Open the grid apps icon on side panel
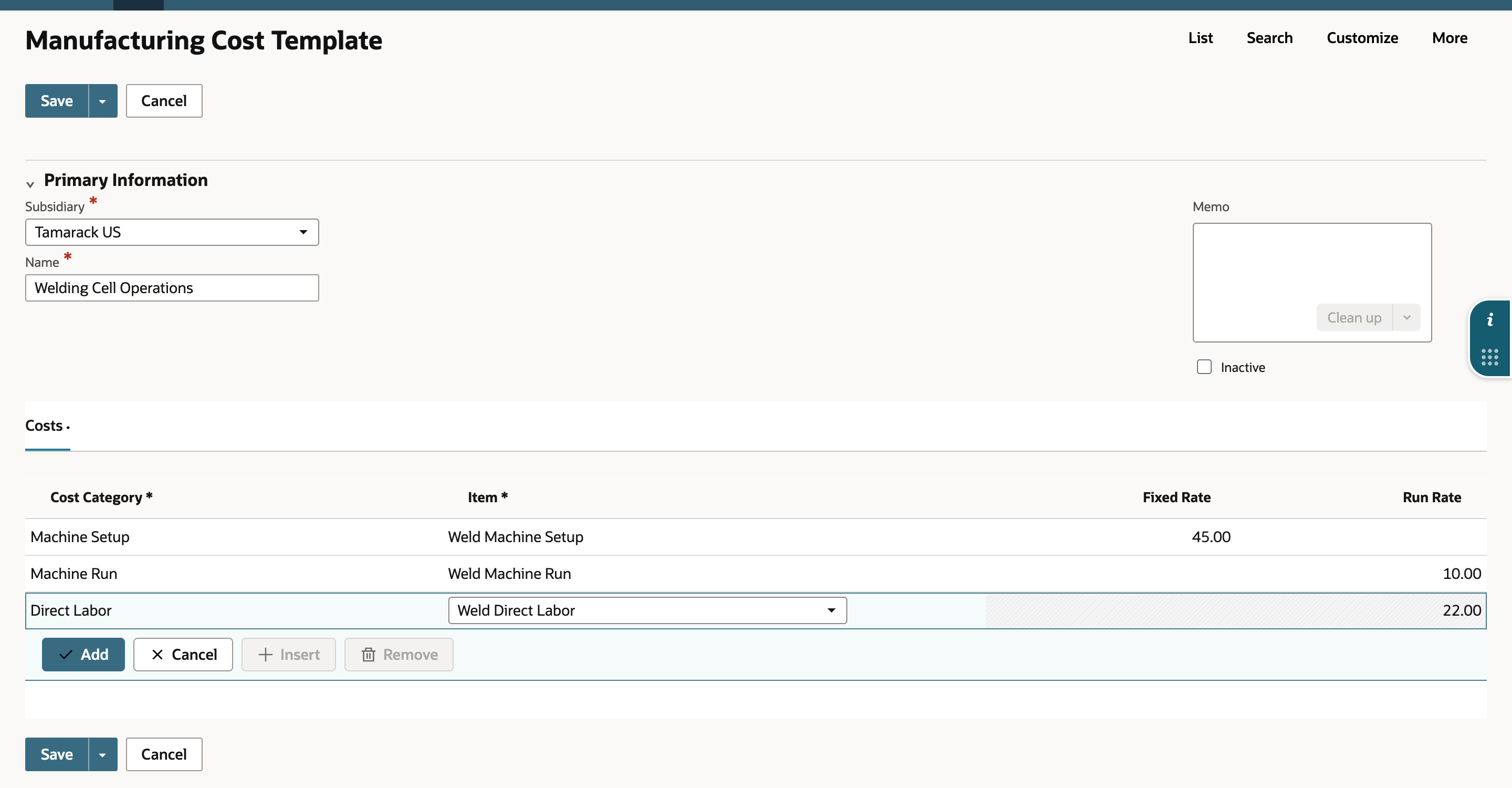Screen dimensions: 1512x788 [x=1490, y=357]
